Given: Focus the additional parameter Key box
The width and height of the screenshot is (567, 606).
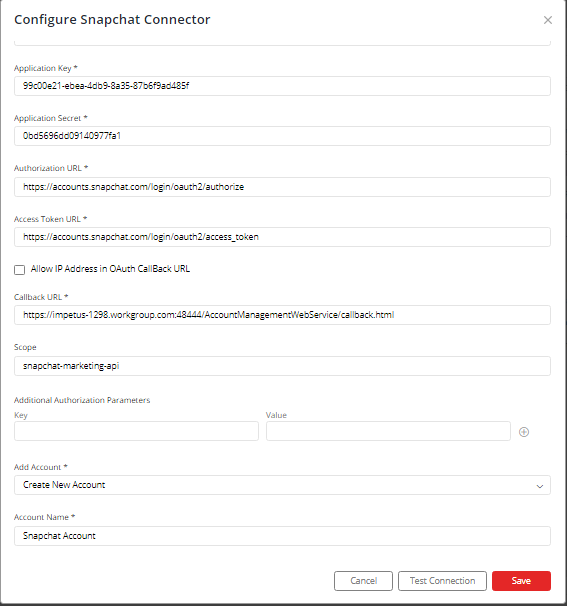Looking at the screenshot, I should point(136,431).
